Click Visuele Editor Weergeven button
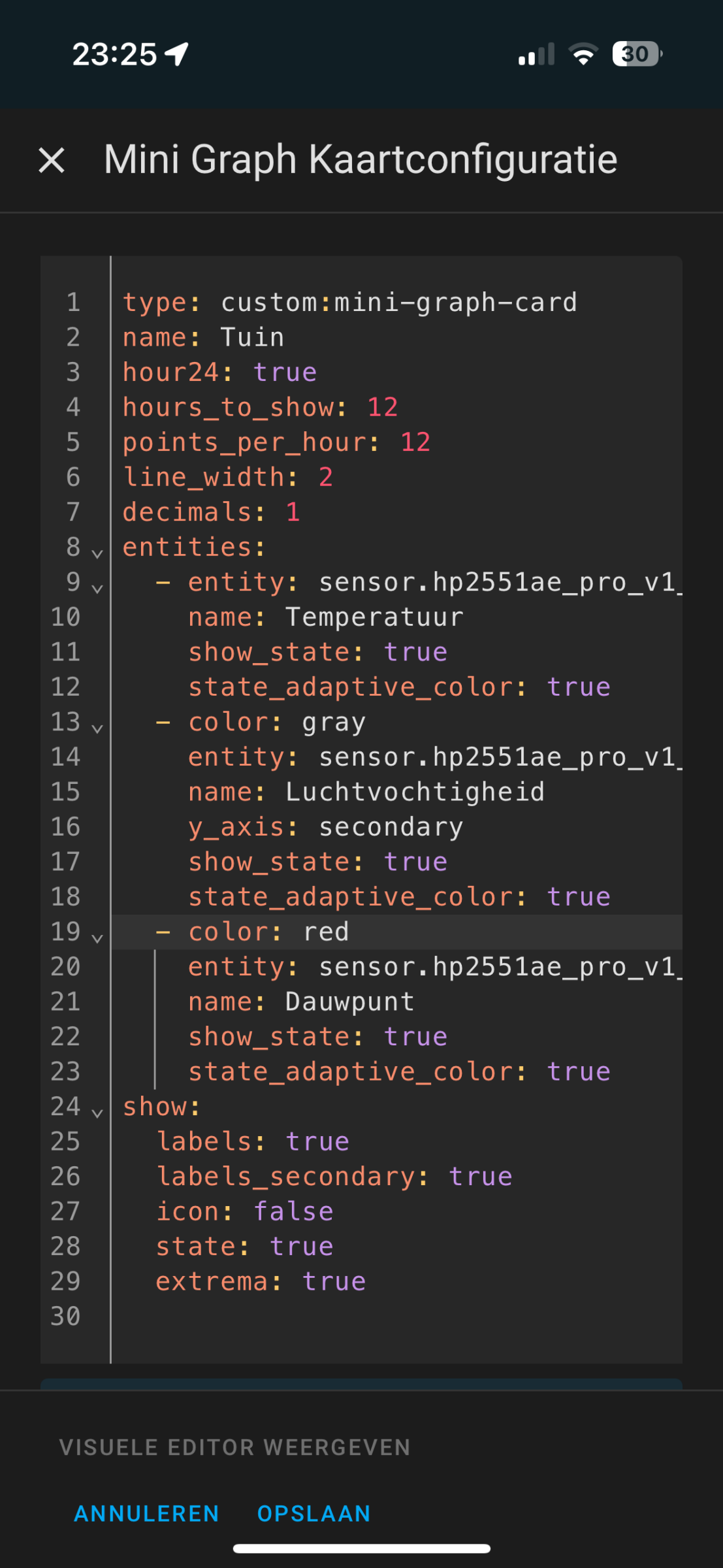 [x=235, y=1447]
